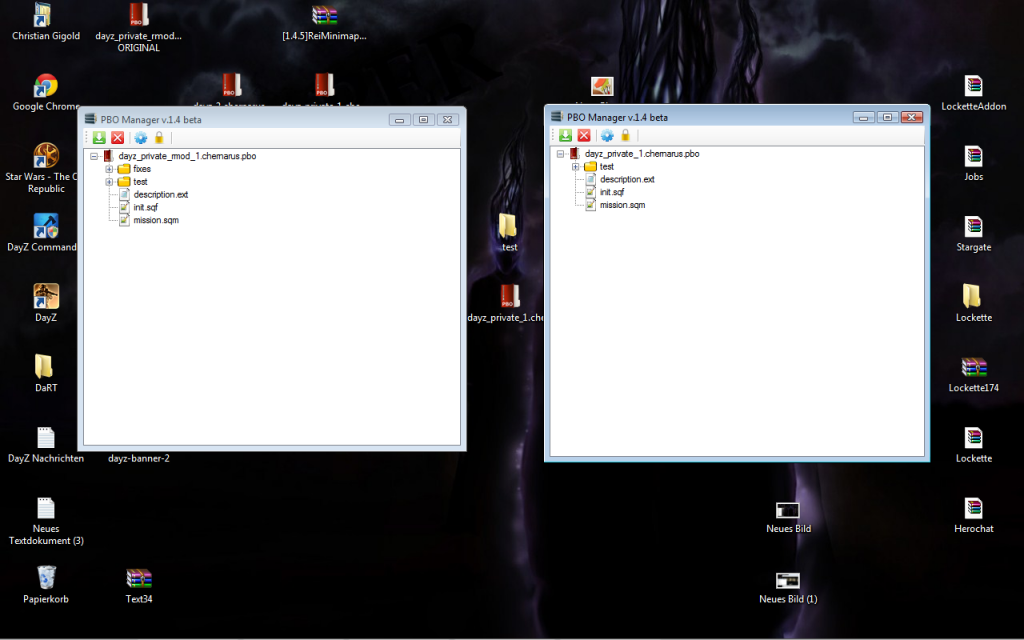Click the red X toolbar icon in left PBO Manager
This screenshot has height=640, width=1024.
pyautogui.click(x=118, y=138)
